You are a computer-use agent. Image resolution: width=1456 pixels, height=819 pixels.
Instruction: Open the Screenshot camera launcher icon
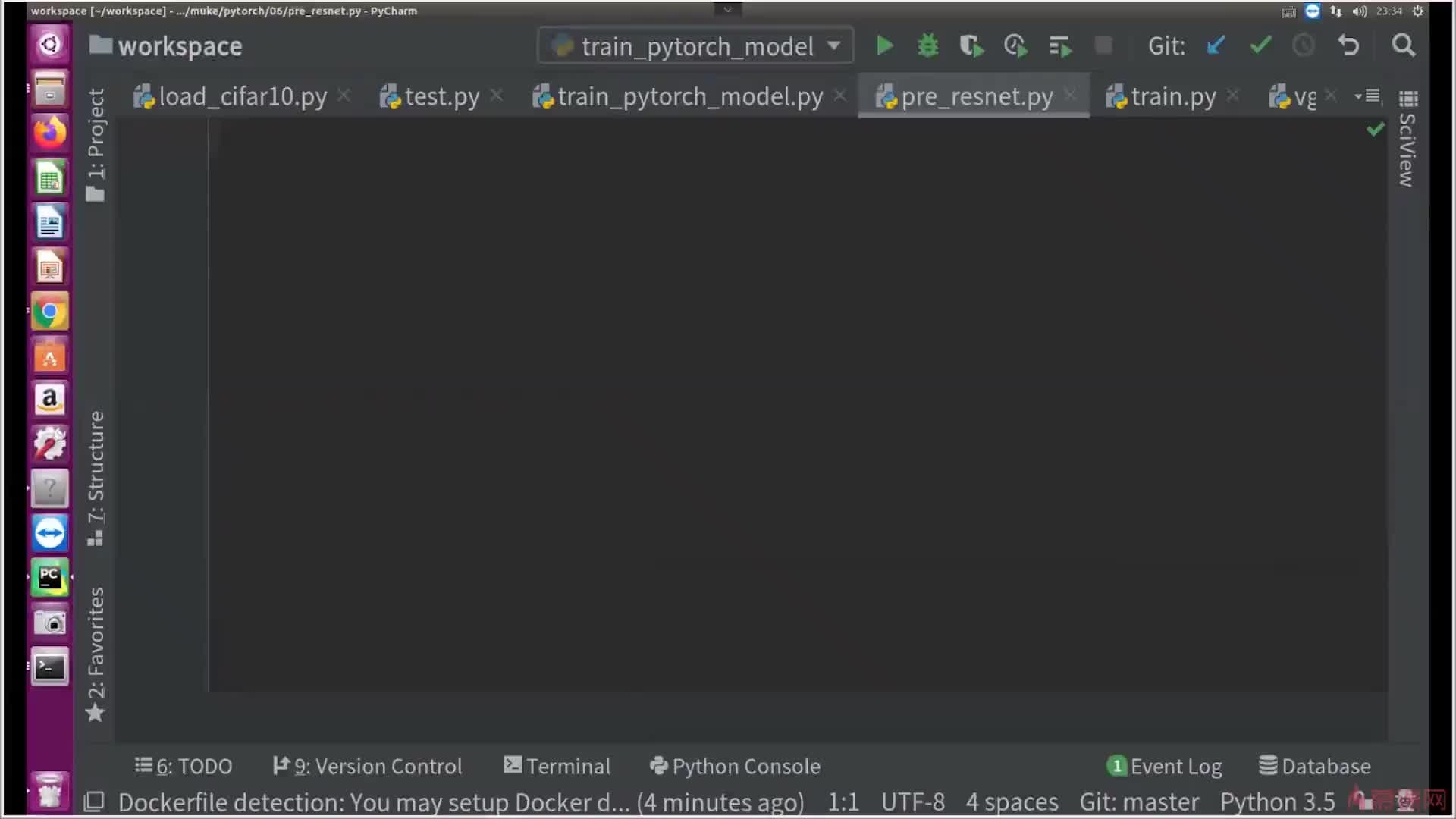[x=50, y=623]
